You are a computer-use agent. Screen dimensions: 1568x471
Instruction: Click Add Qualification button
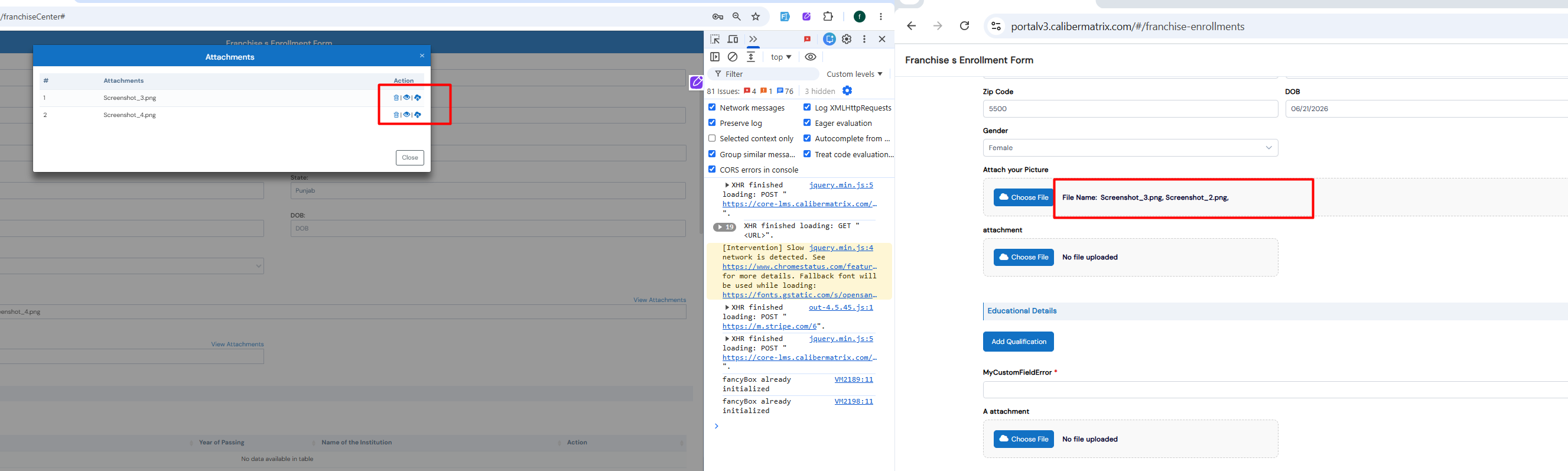point(1019,342)
